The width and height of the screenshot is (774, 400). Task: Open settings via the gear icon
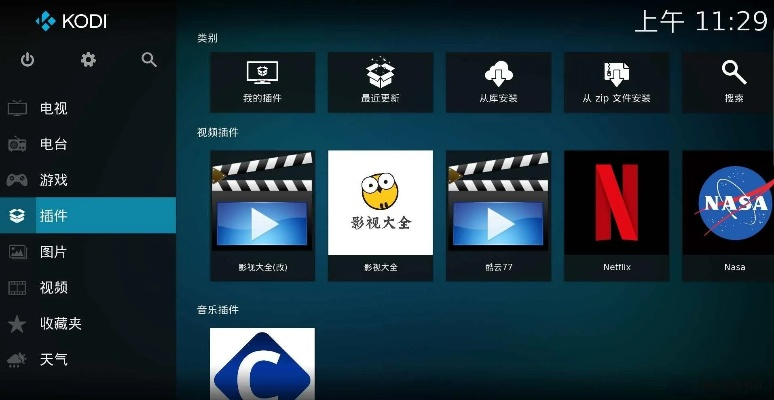88,60
